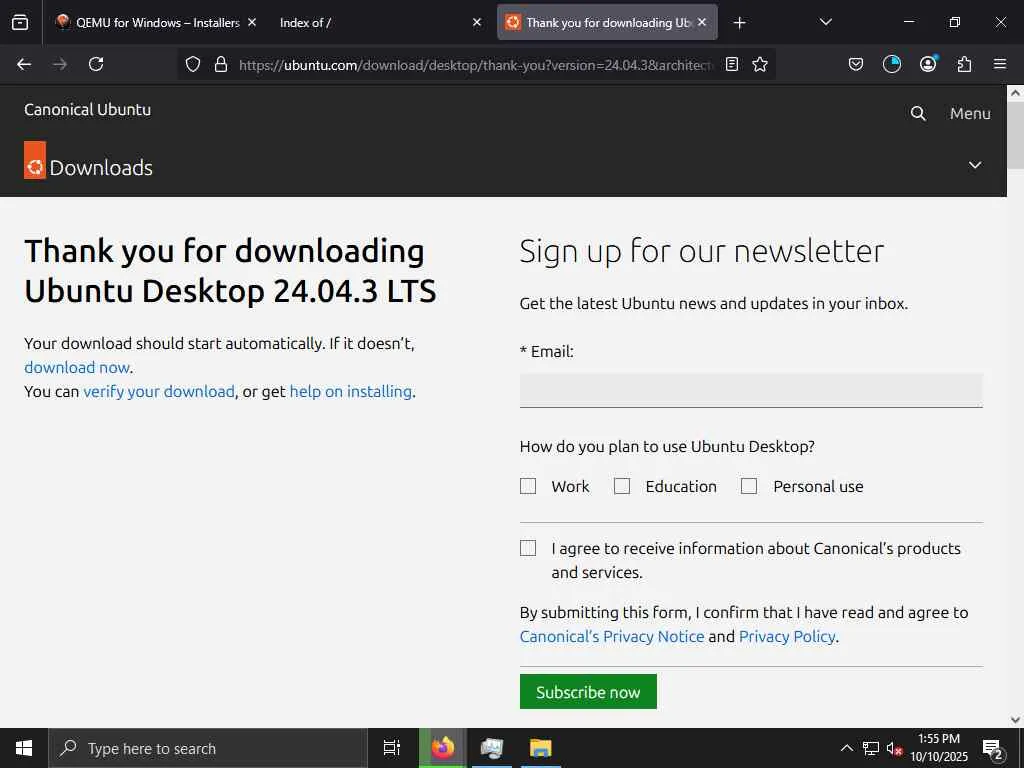This screenshot has height=768, width=1024.
Task: Close the Thank you for downloading tab
Action: pyautogui.click(x=702, y=22)
